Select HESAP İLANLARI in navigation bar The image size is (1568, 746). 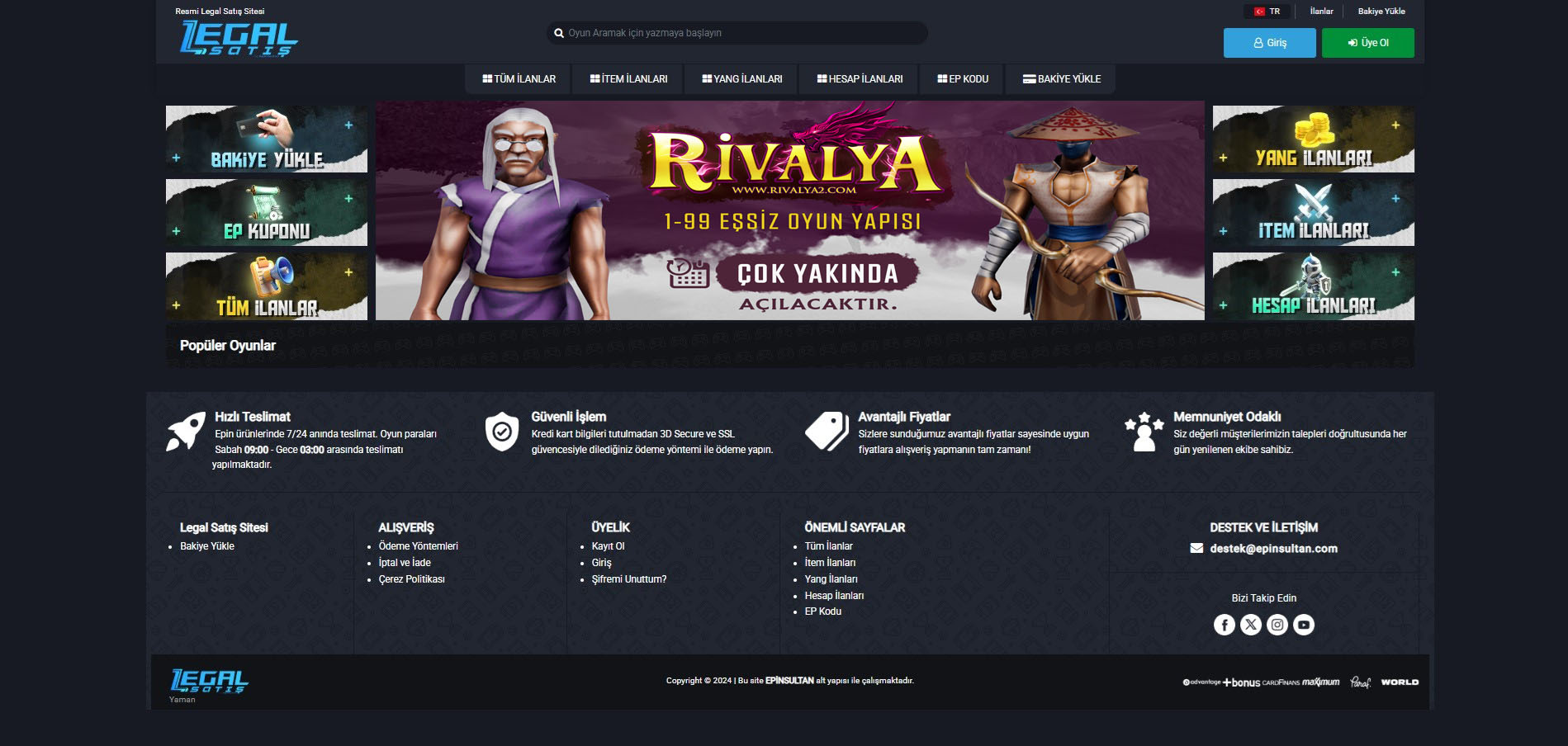pos(860,79)
